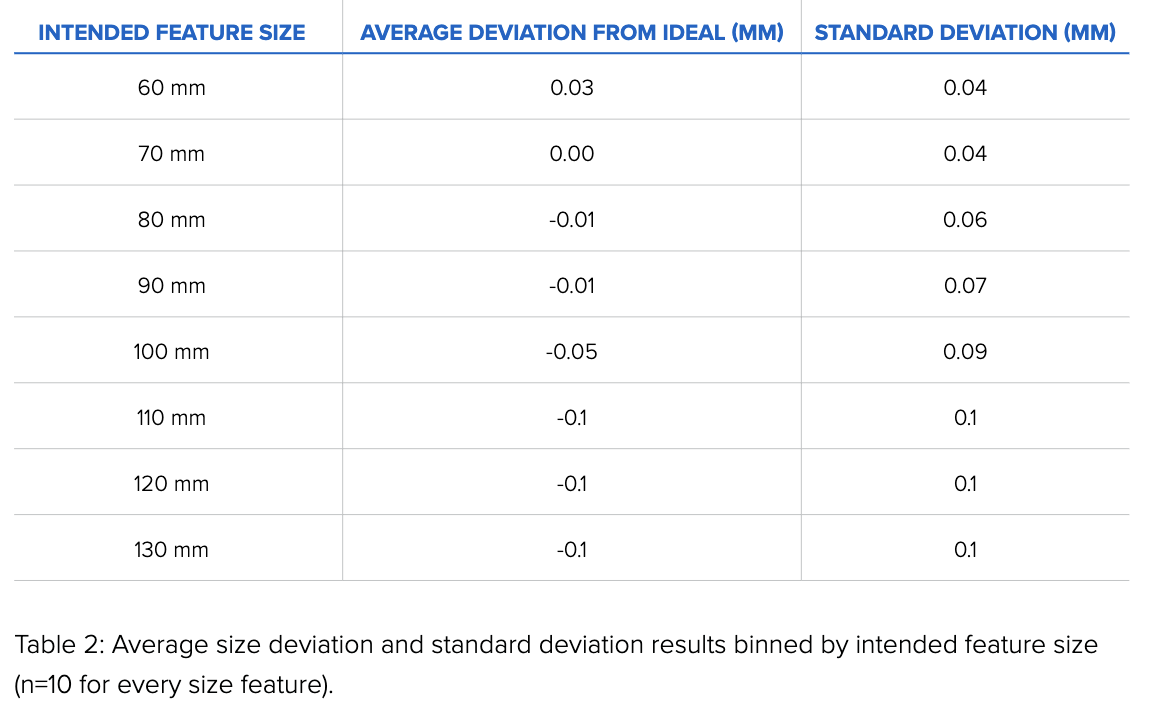Image resolution: width=1154 pixels, height=724 pixels.
Task: Click the -0.05 average deviation value
Action: (571, 352)
